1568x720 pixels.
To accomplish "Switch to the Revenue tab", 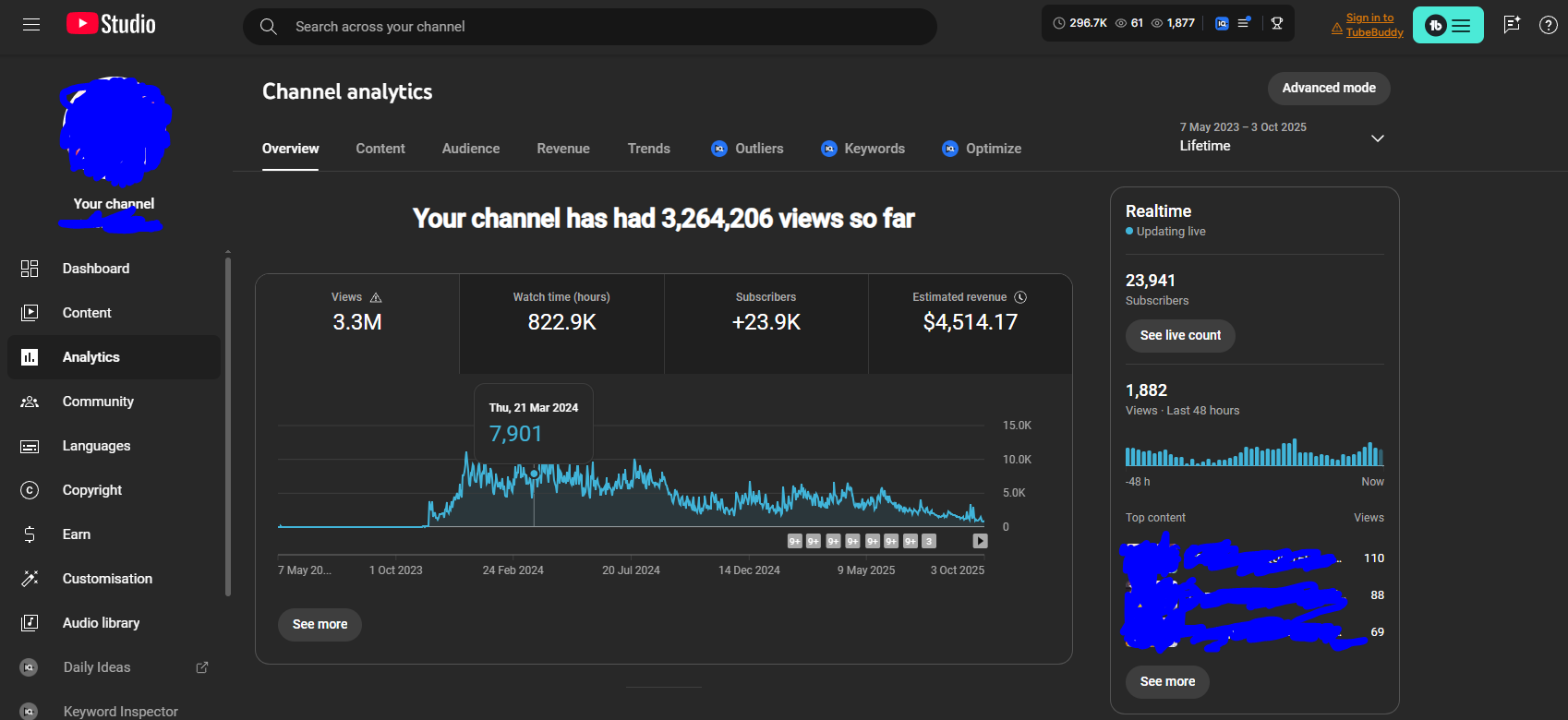I will [563, 149].
